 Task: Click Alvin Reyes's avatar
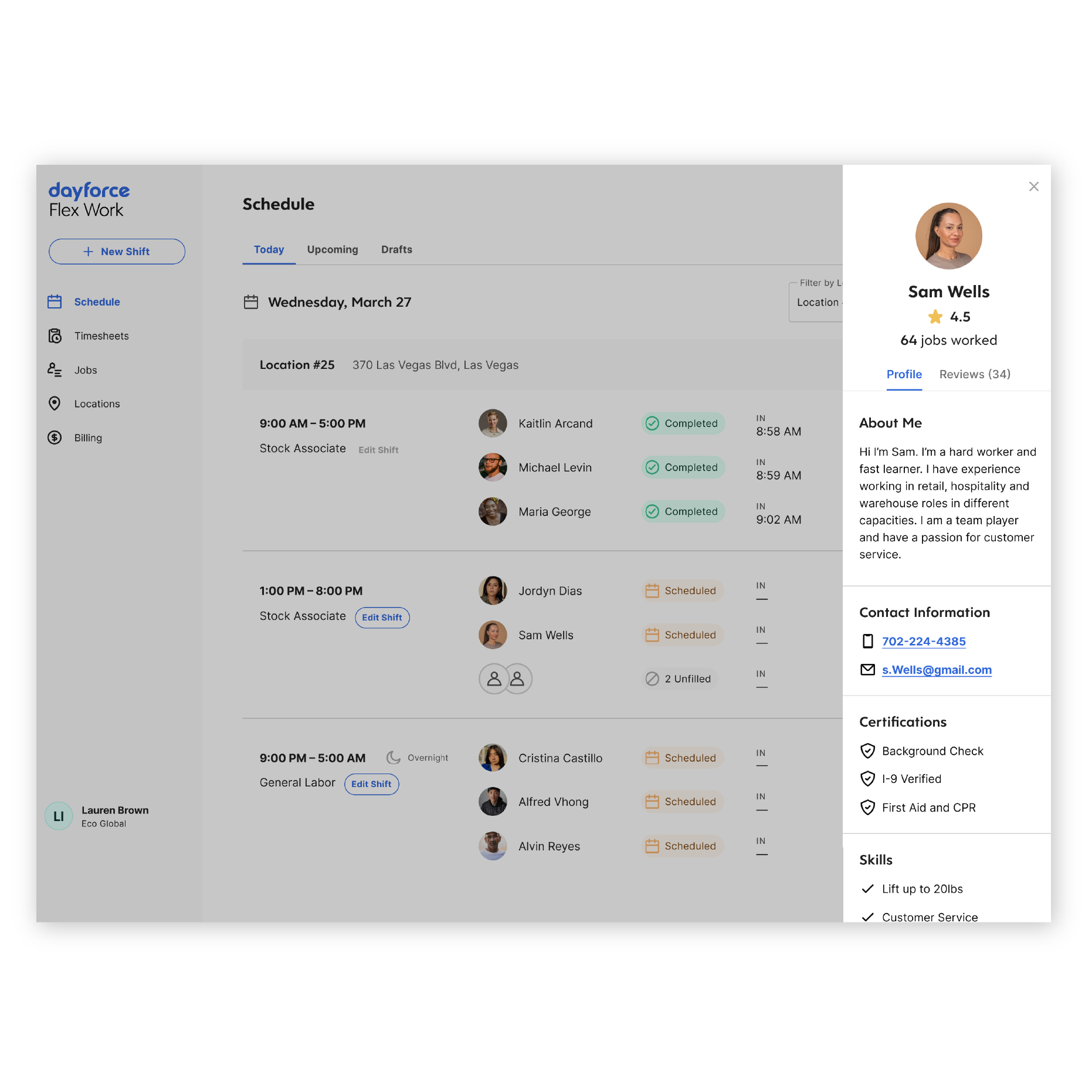pyautogui.click(x=493, y=846)
